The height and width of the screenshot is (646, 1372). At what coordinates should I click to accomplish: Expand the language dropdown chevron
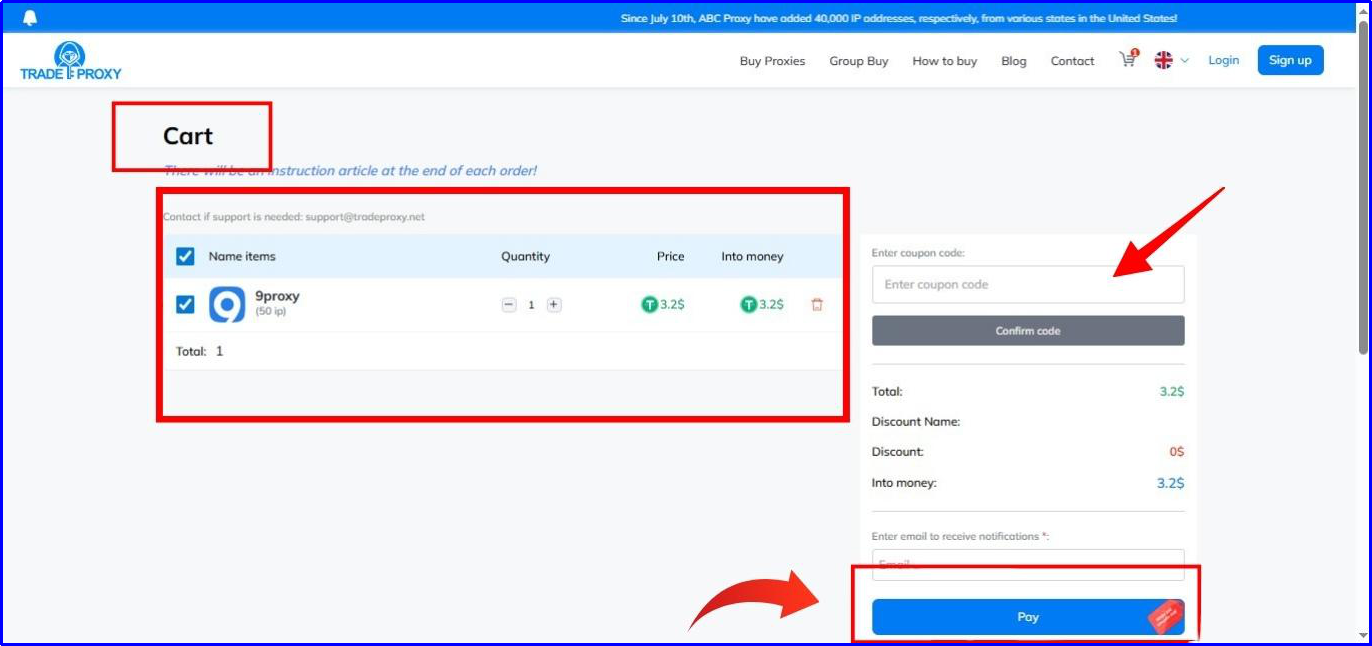click(x=1185, y=61)
